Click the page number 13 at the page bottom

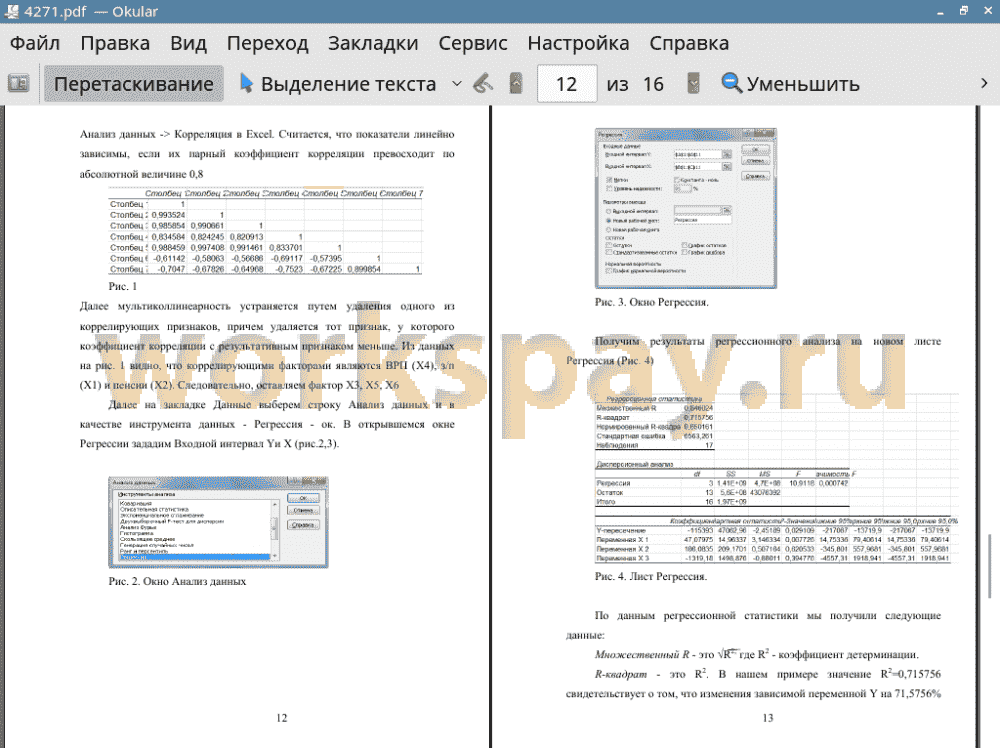(x=768, y=718)
